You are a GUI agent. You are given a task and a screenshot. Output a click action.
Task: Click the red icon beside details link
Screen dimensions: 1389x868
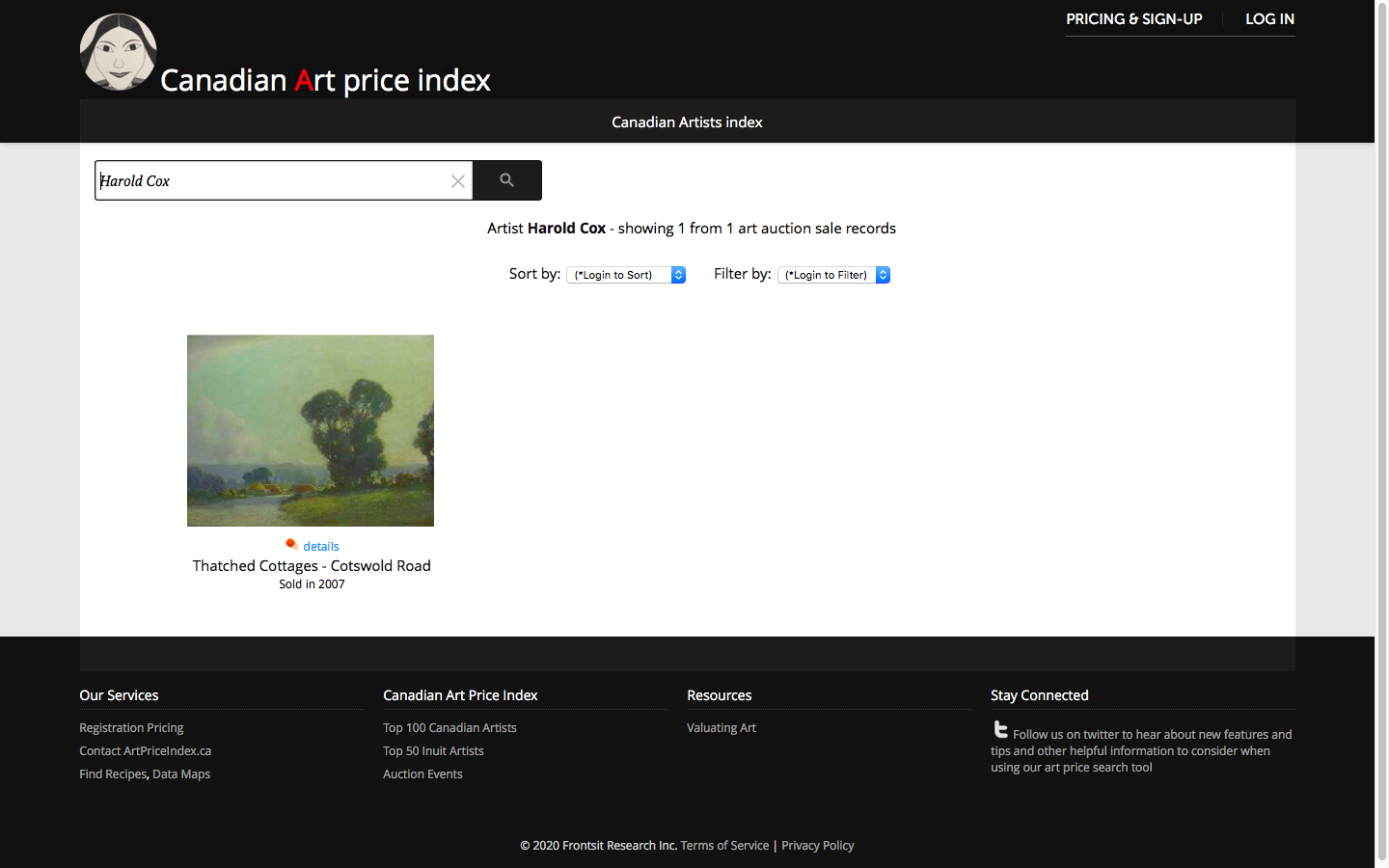[290, 544]
